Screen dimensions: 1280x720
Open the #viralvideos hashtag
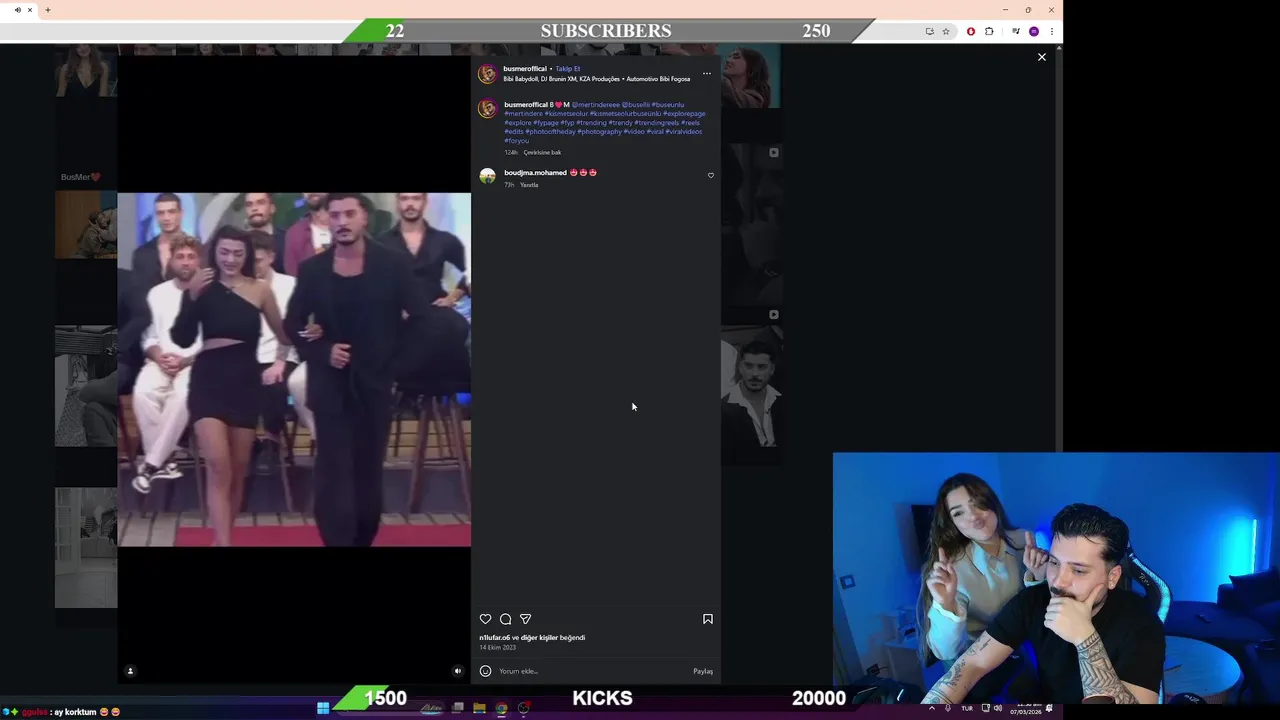pos(684,132)
